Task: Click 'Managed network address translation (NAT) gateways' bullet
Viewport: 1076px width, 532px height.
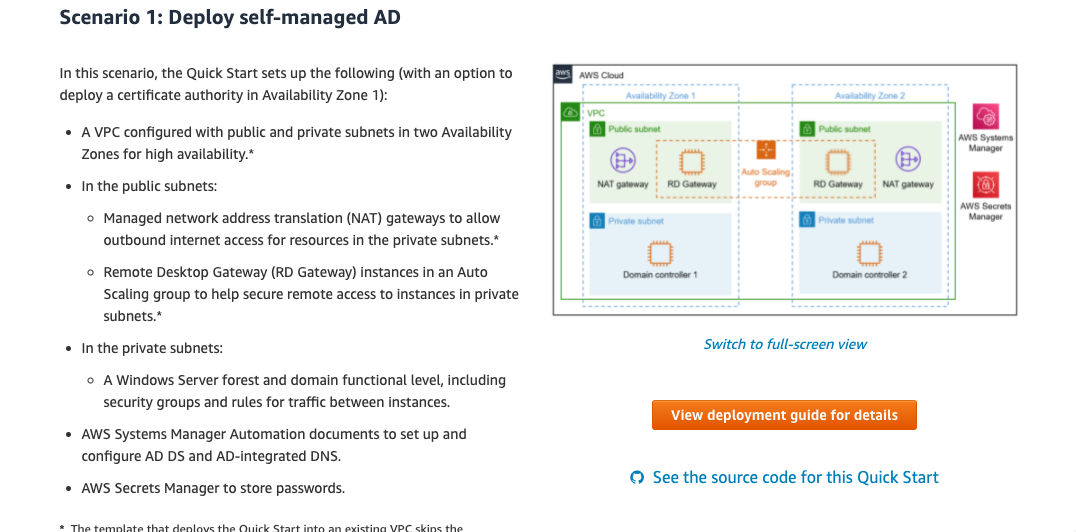Action: pyautogui.click(x=302, y=229)
